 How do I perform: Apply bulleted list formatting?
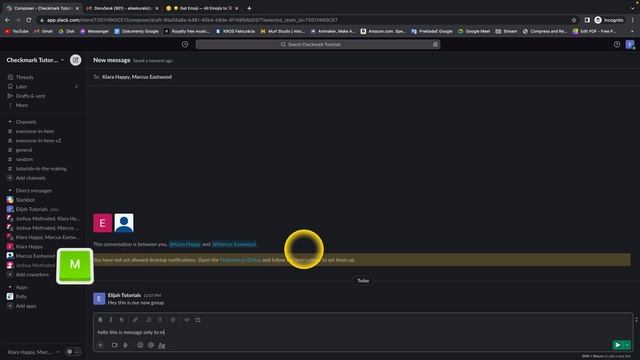pyautogui.click(x=160, y=320)
